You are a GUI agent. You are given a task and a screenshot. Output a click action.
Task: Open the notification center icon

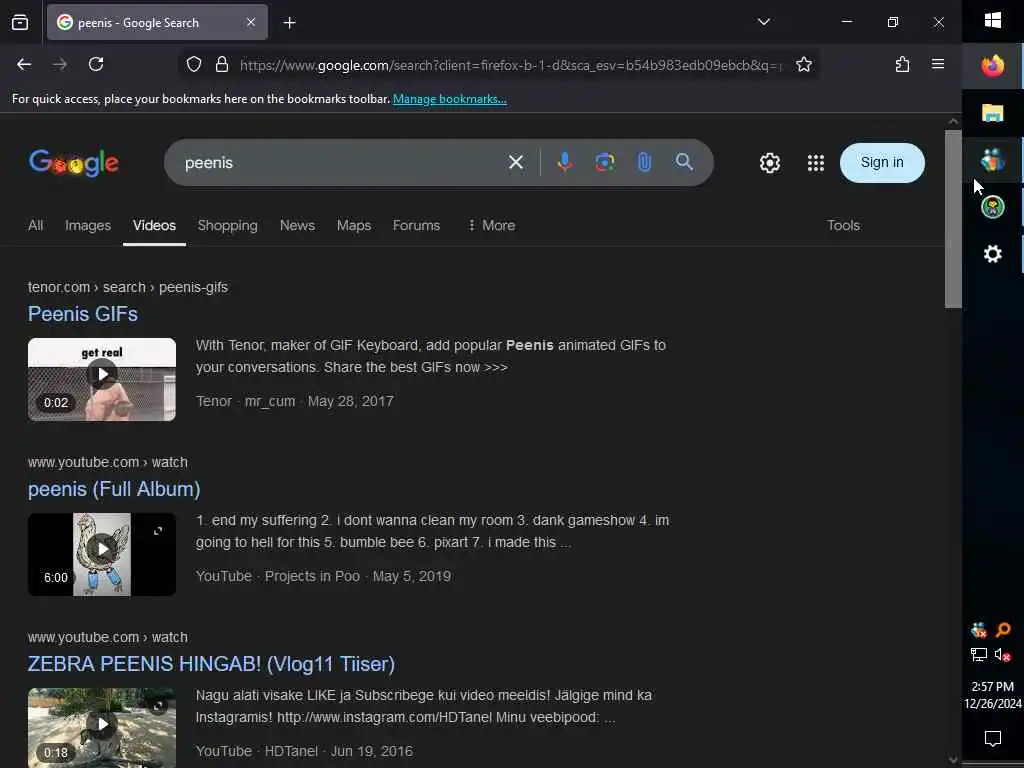click(x=993, y=739)
